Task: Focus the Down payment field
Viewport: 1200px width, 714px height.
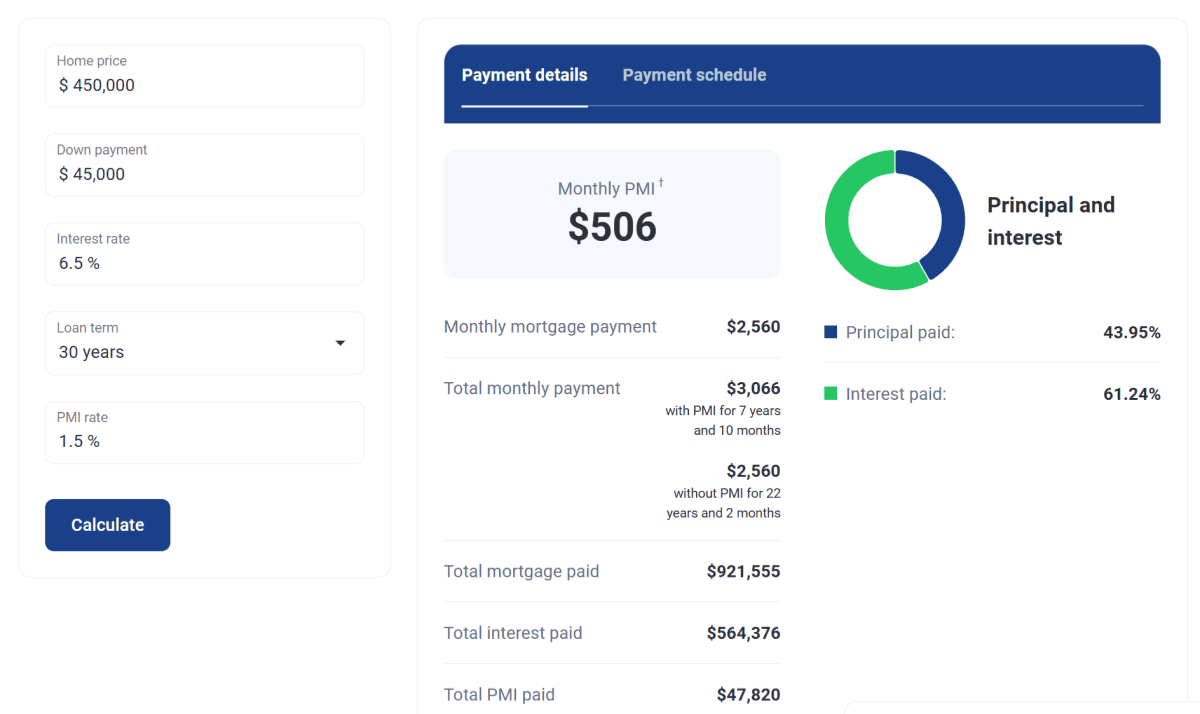Action: (204, 165)
